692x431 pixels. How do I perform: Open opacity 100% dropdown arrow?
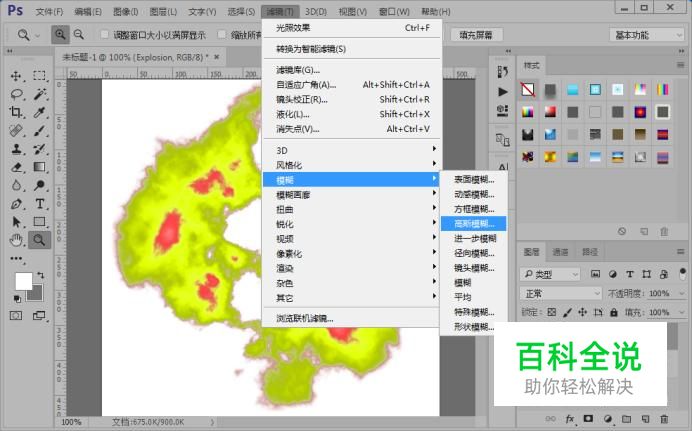(x=680, y=293)
